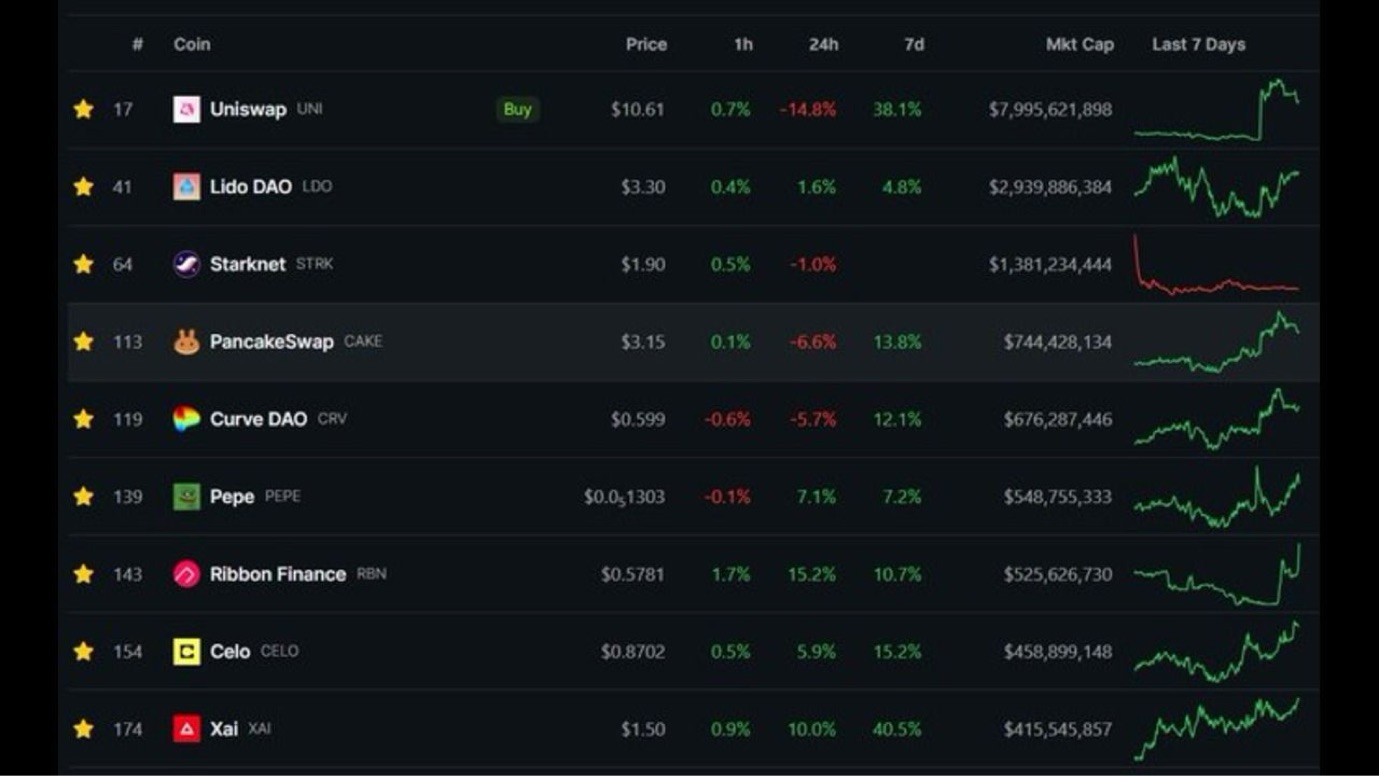Sort table by Coin column header

(x=192, y=44)
